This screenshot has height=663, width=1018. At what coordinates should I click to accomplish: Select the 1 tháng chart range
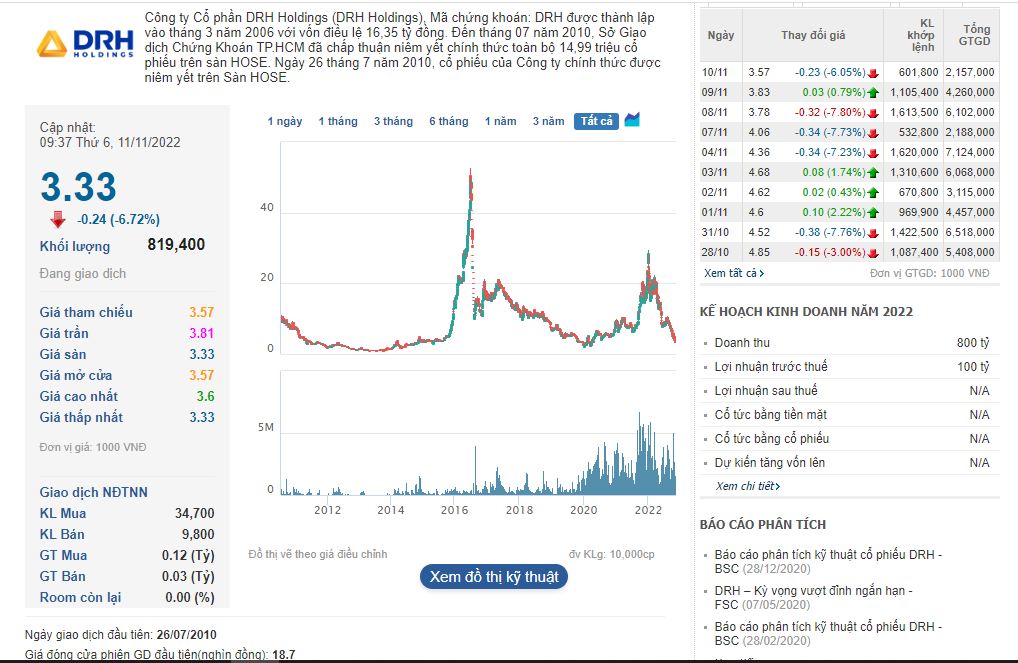338,121
